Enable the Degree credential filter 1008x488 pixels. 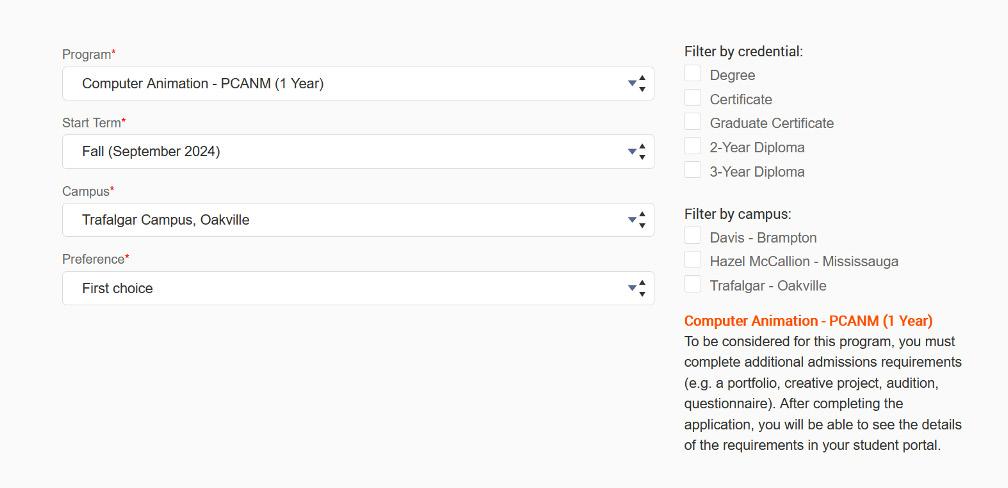coord(693,73)
